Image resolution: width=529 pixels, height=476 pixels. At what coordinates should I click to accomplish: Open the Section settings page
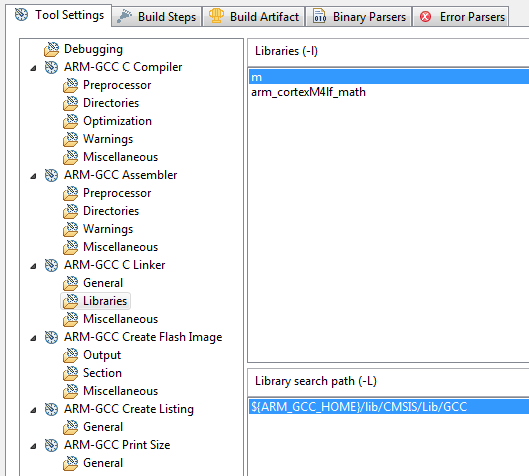[x=102, y=373]
